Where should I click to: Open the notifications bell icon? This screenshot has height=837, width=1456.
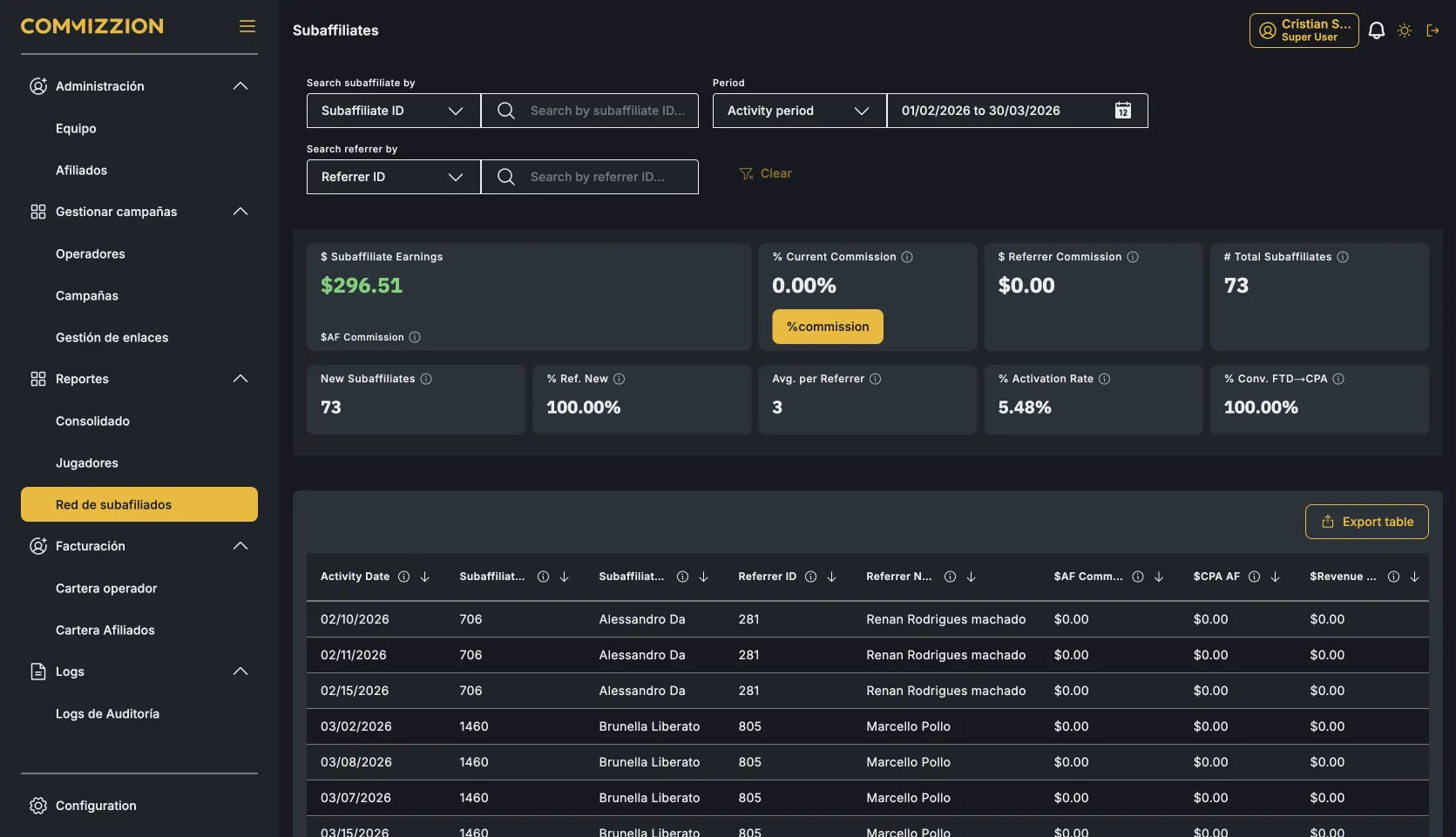[1377, 30]
